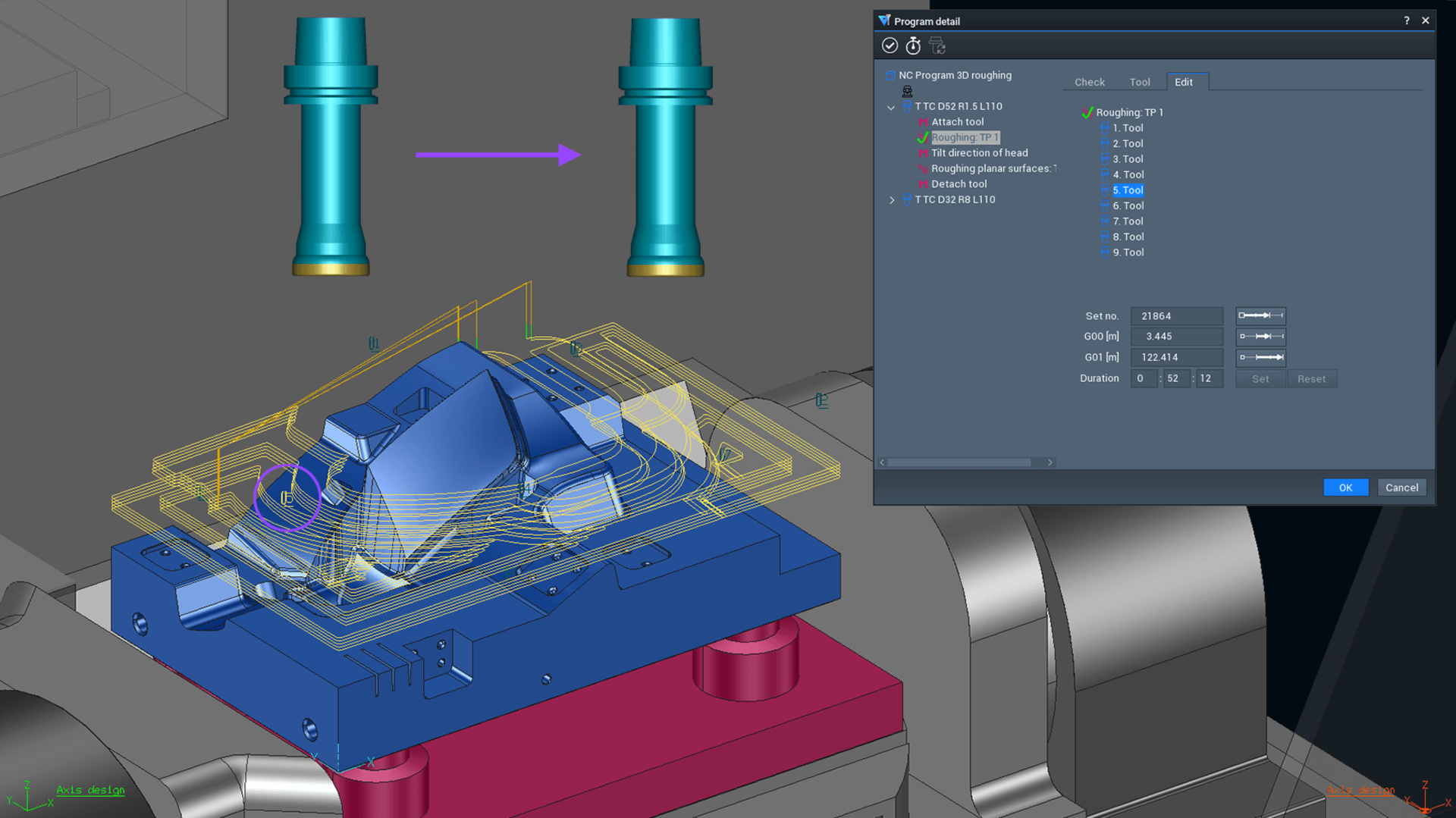Click the tool icon beside 9. Tool
Screen dimensions: 1456x818
click(x=1104, y=252)
